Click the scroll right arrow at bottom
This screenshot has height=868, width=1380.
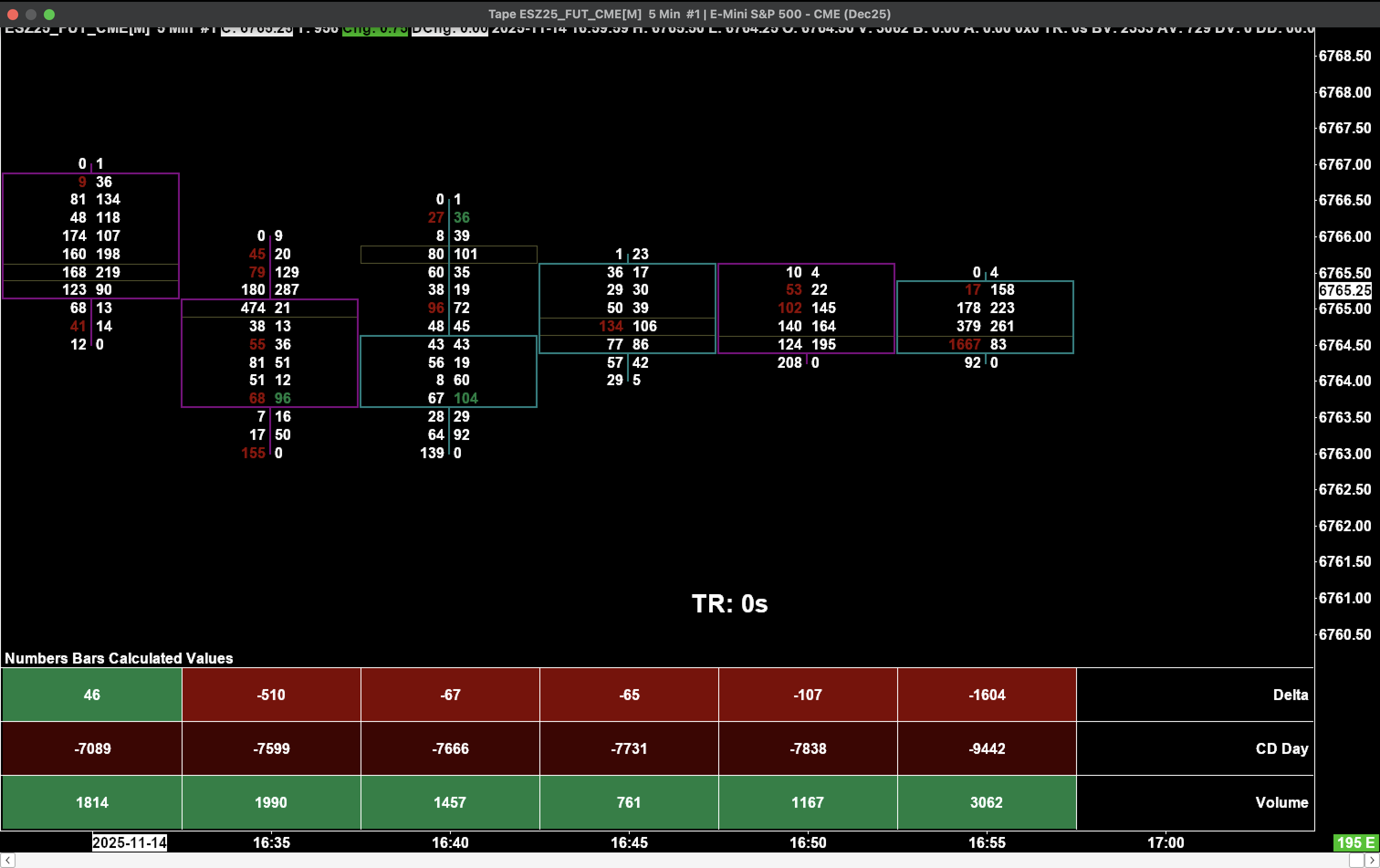coord(1372,860)
